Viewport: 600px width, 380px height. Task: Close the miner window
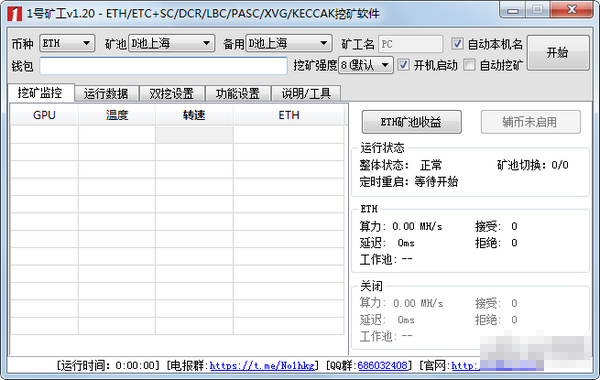click(571, 10)
